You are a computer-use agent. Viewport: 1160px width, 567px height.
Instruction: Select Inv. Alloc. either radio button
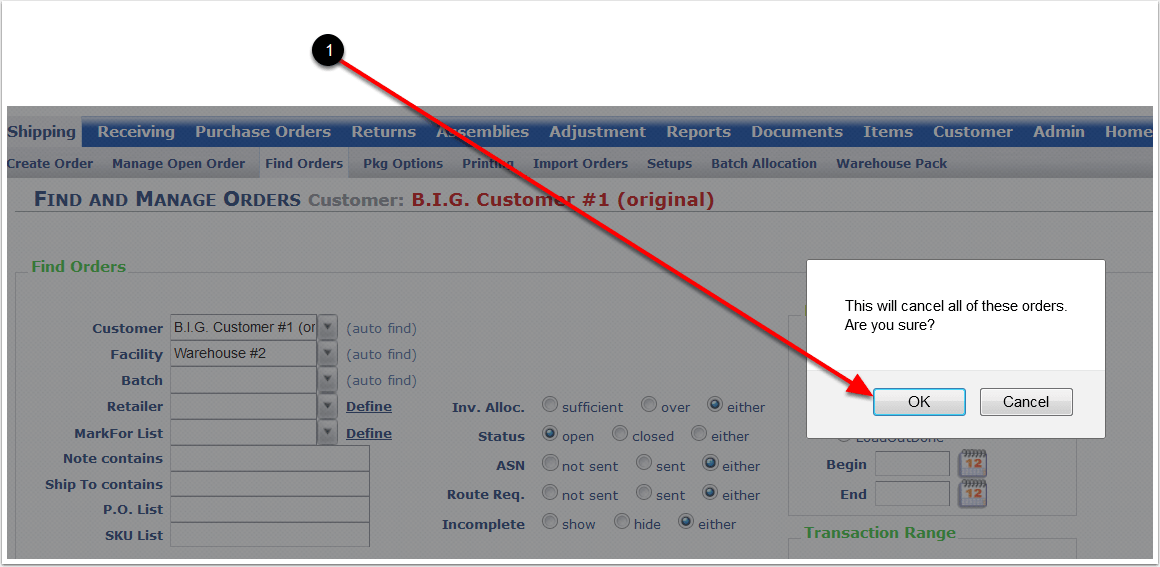point(715,405)
